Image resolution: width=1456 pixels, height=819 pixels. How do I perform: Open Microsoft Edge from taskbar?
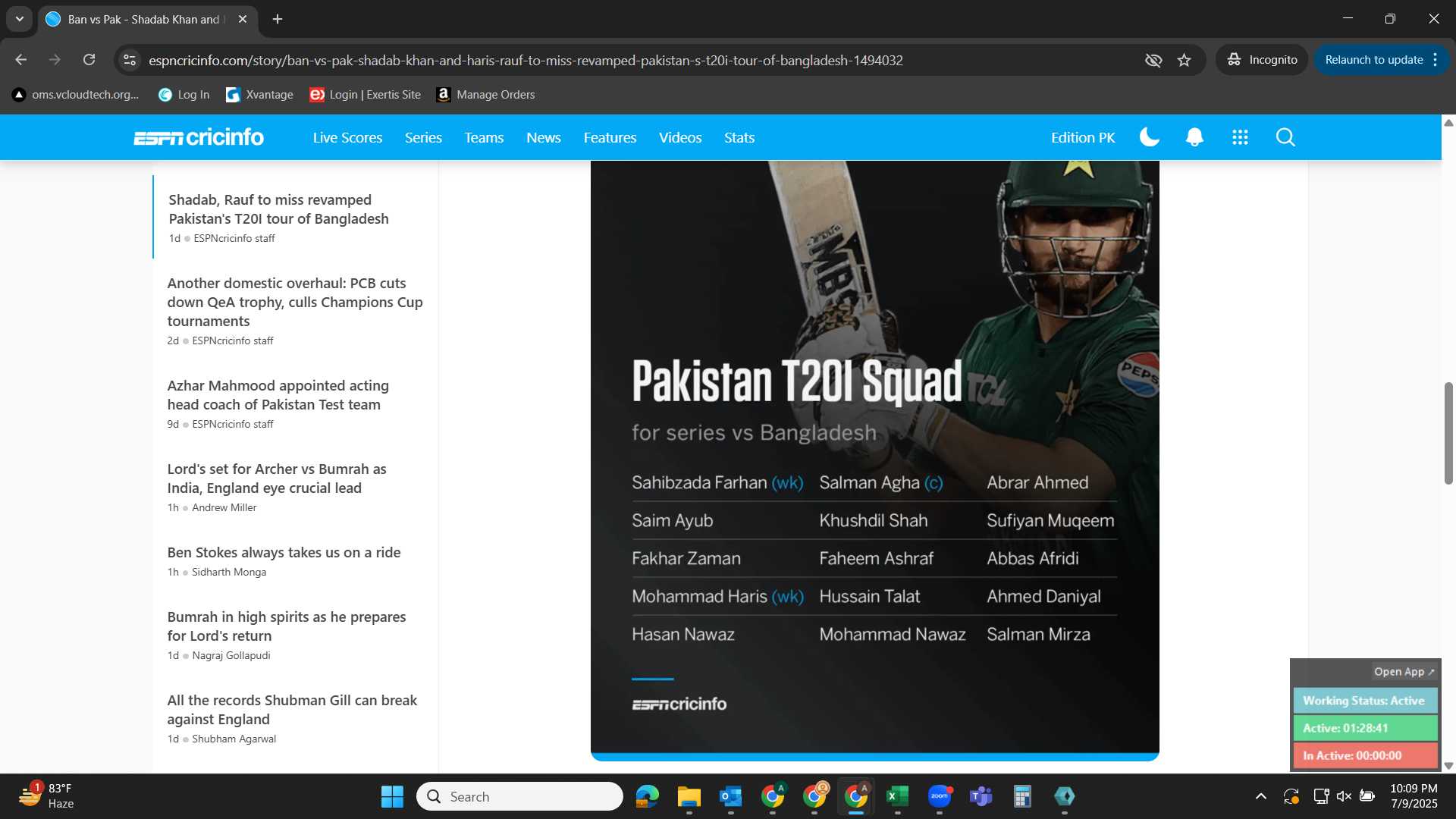647,796
